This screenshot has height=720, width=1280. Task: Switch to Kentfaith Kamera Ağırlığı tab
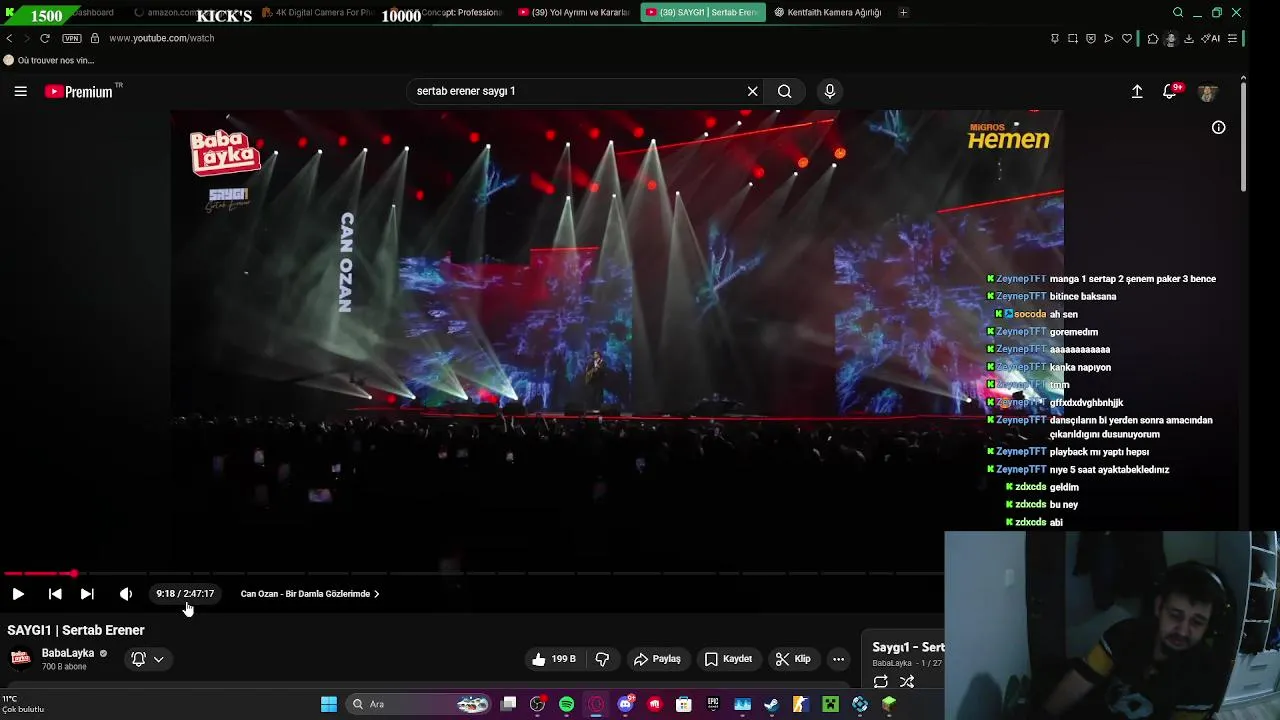[828, 12]
